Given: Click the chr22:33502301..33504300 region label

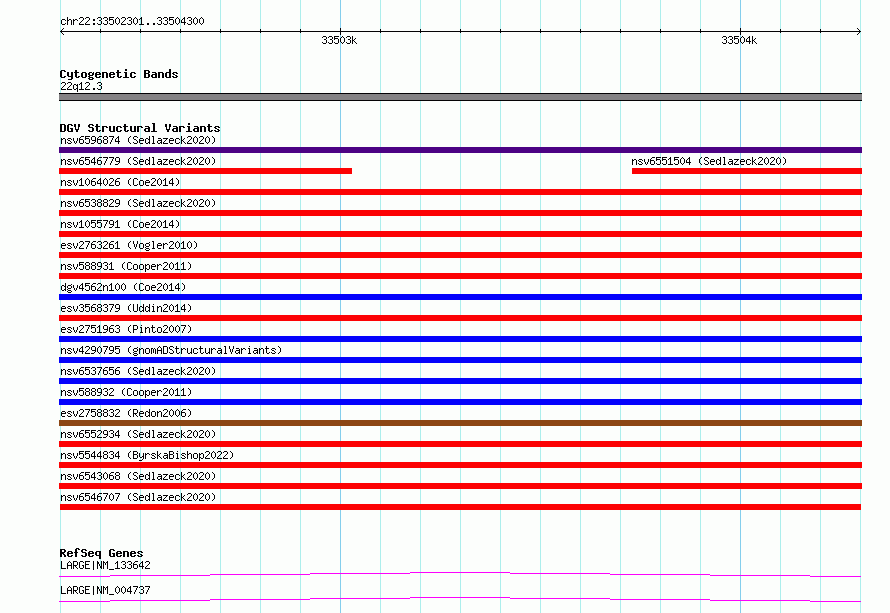Looking at the screenshot, I should click(132, 21).
